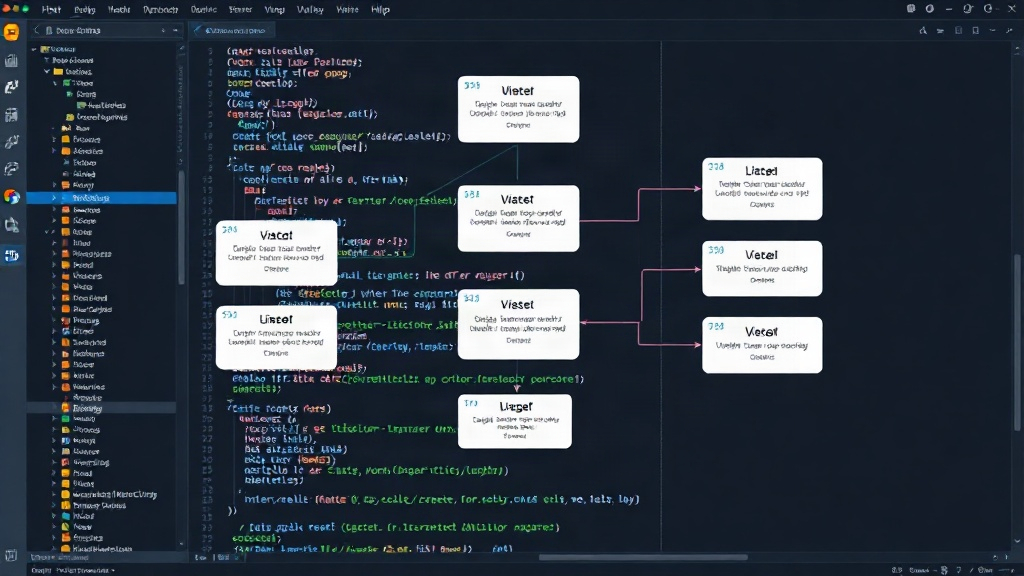Collapse the root folder at the tree top
Viewport: 1024px width, 576px height.
click(x=34, y=49)
